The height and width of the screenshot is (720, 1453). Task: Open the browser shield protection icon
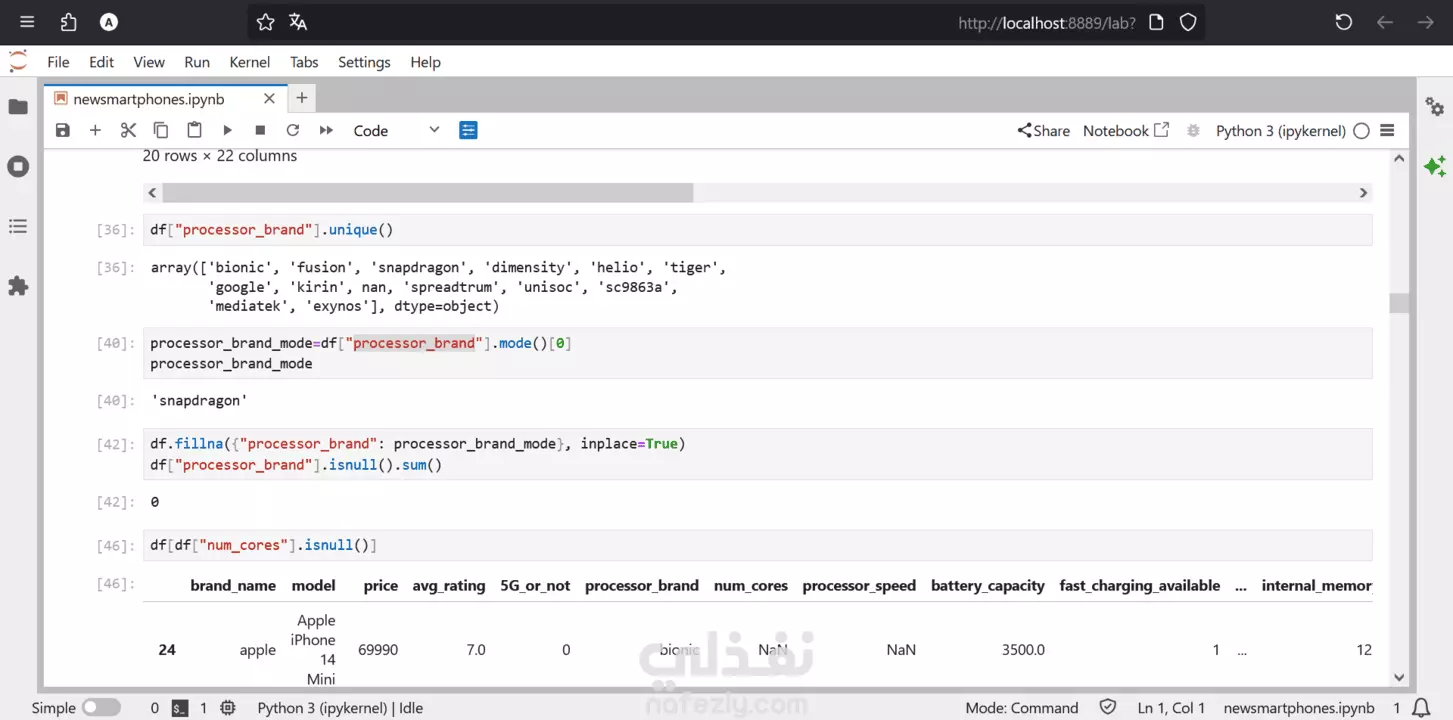pyautogui.click(x=1188, y=22)
